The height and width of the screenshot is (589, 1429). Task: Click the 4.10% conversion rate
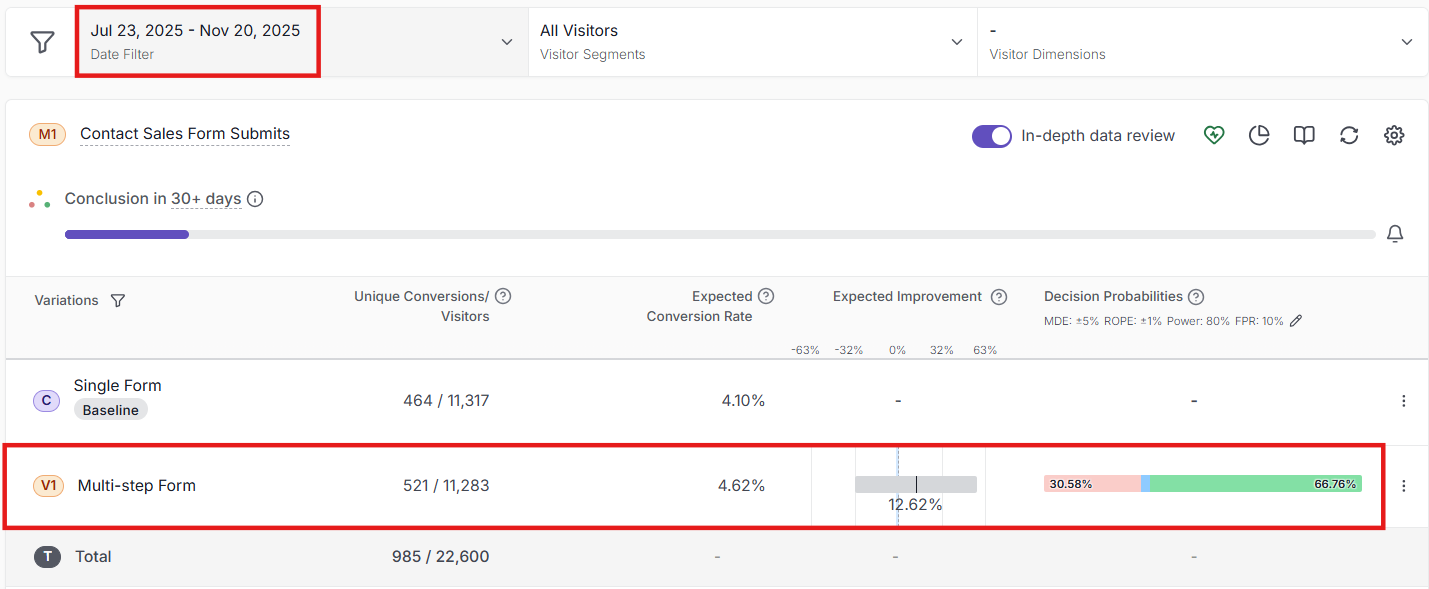743,401
